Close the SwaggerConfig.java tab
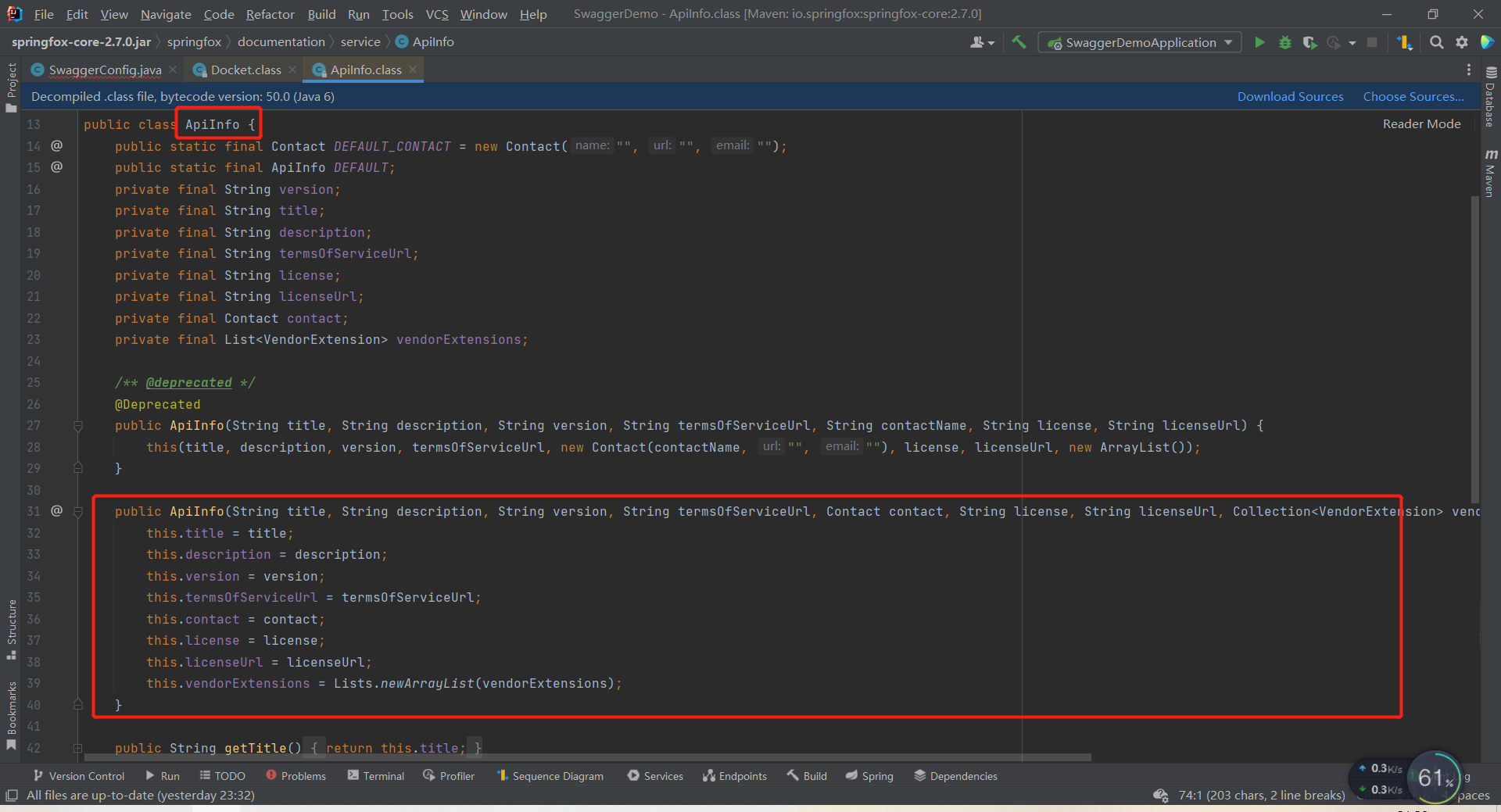1501x812 pixels. (173, 70)
